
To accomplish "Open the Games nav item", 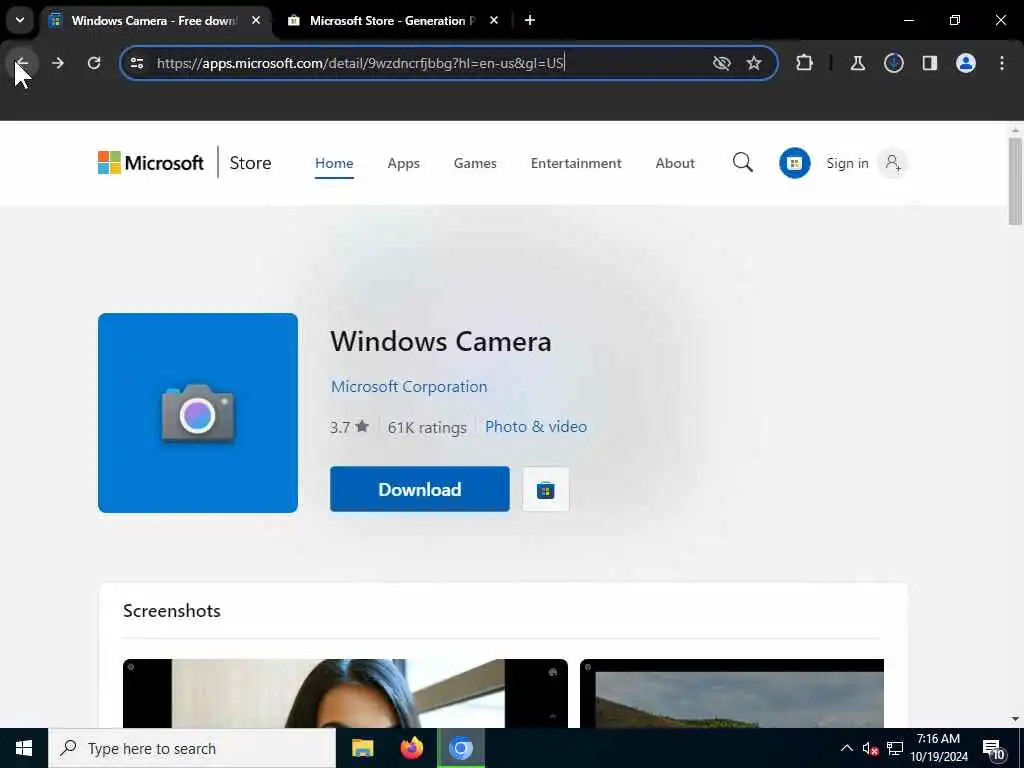I will [x=475, y=163].
